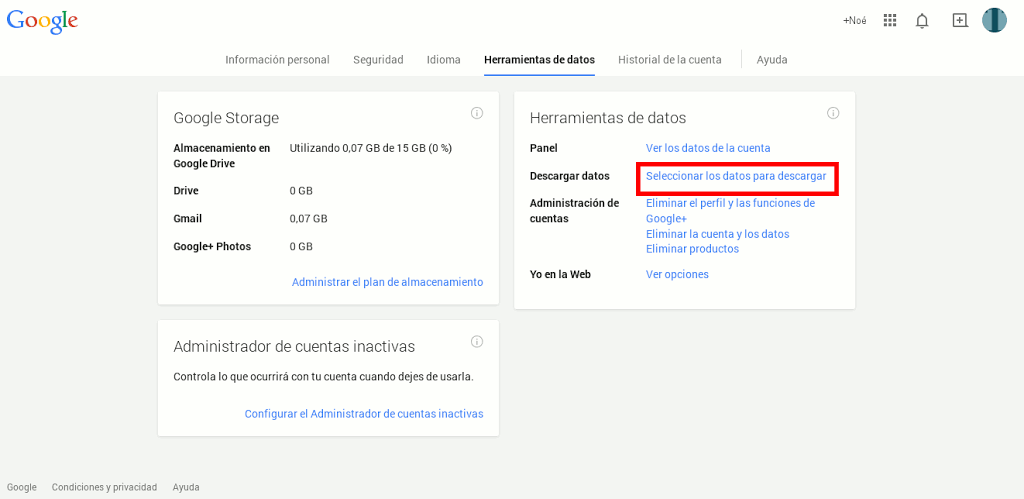
Task: Click Administrar el plan de almacenamiento
Action: click(x=387, y=282)
